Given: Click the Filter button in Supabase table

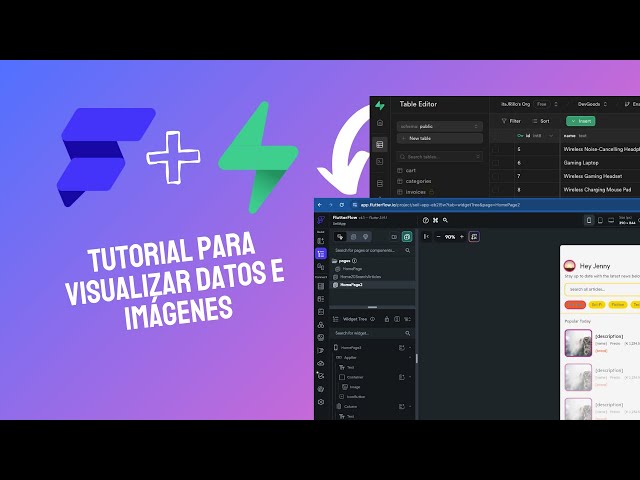Looking at the screenshot, I should point(511,121).
